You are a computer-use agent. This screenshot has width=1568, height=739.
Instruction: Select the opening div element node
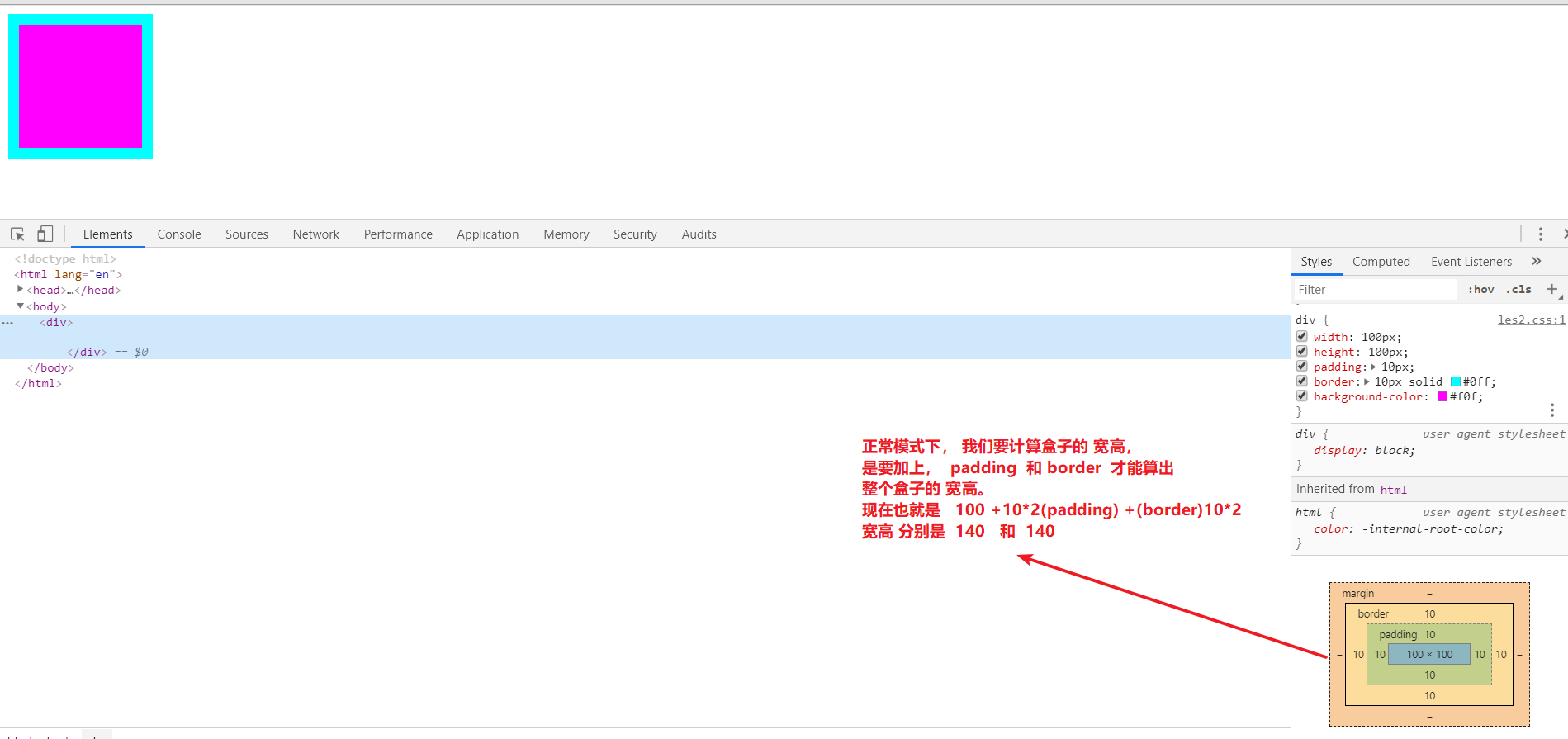56,322
